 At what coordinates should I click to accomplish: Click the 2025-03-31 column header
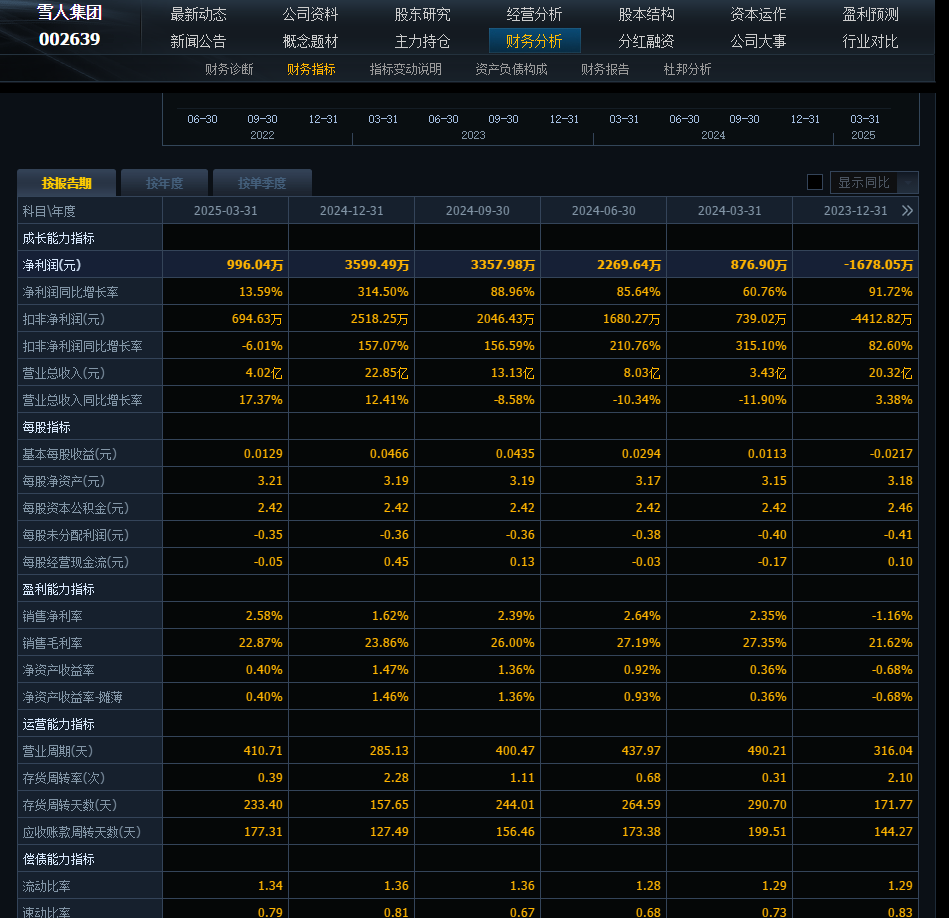(x=225, y=211)
